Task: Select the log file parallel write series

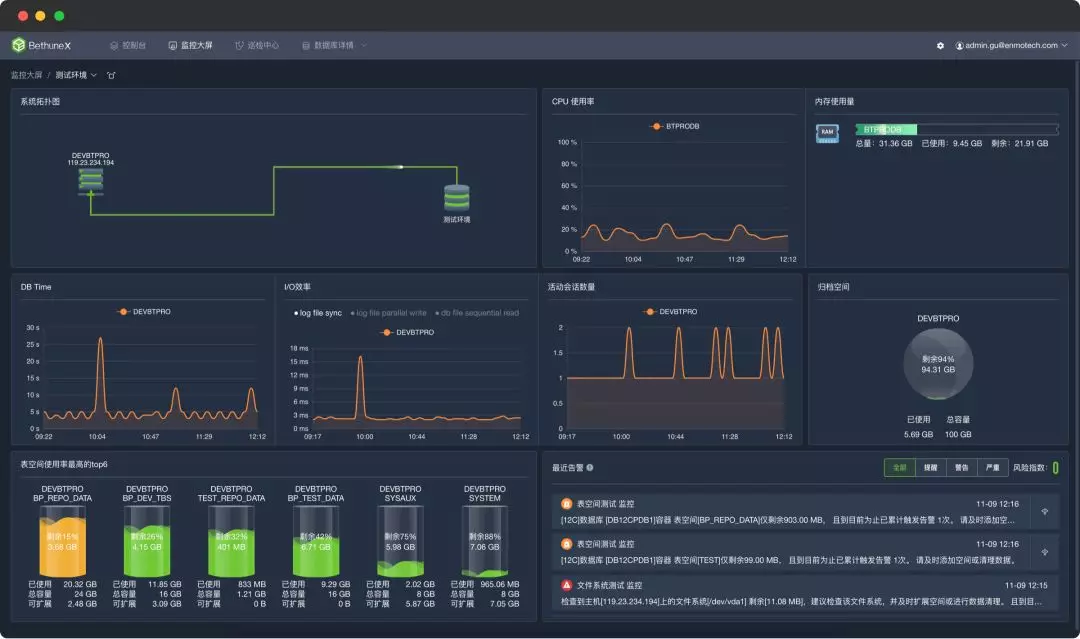Action: (x=391, y=313)
